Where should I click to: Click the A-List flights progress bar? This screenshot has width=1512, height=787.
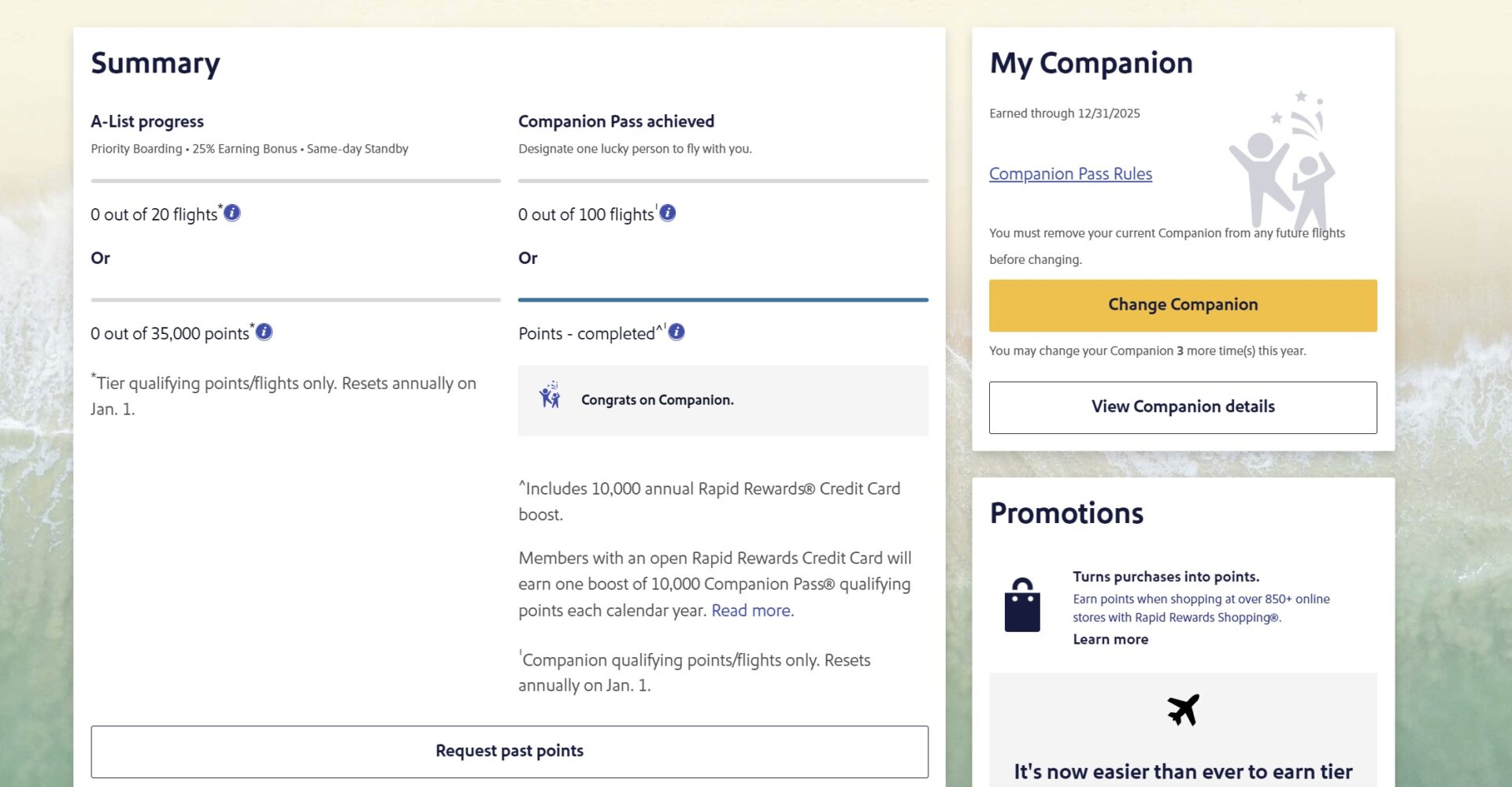(295, 180)
